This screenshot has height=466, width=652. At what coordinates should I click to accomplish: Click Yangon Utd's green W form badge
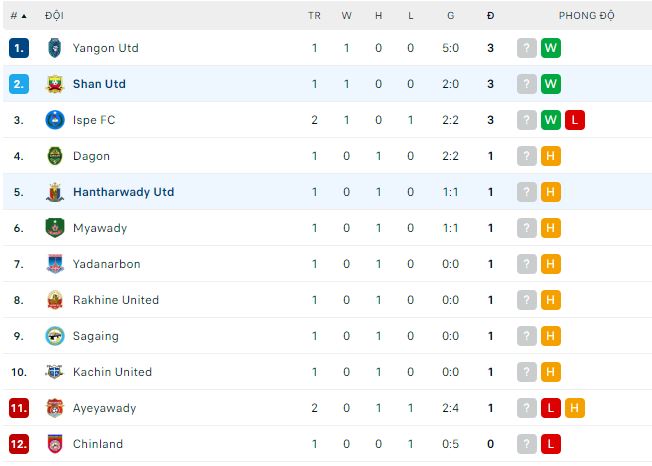(x=550, y=48)
